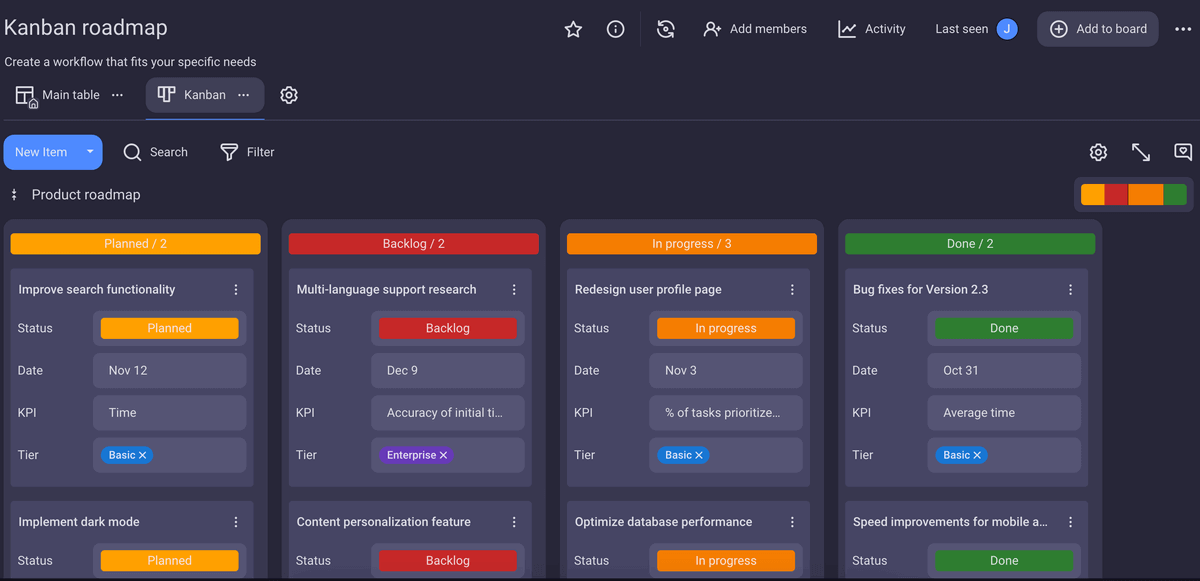Remove Basic tag on Redesign user profile card

[x=699, y=455]
